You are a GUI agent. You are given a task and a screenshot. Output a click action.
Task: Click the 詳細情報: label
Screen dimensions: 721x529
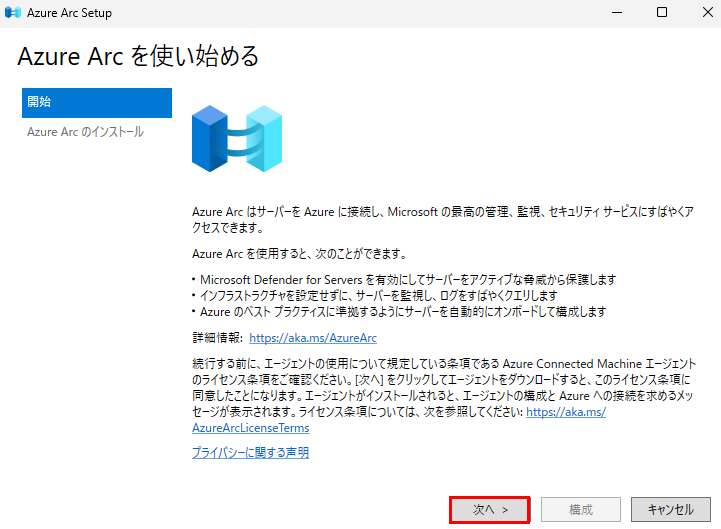(217, 338)
